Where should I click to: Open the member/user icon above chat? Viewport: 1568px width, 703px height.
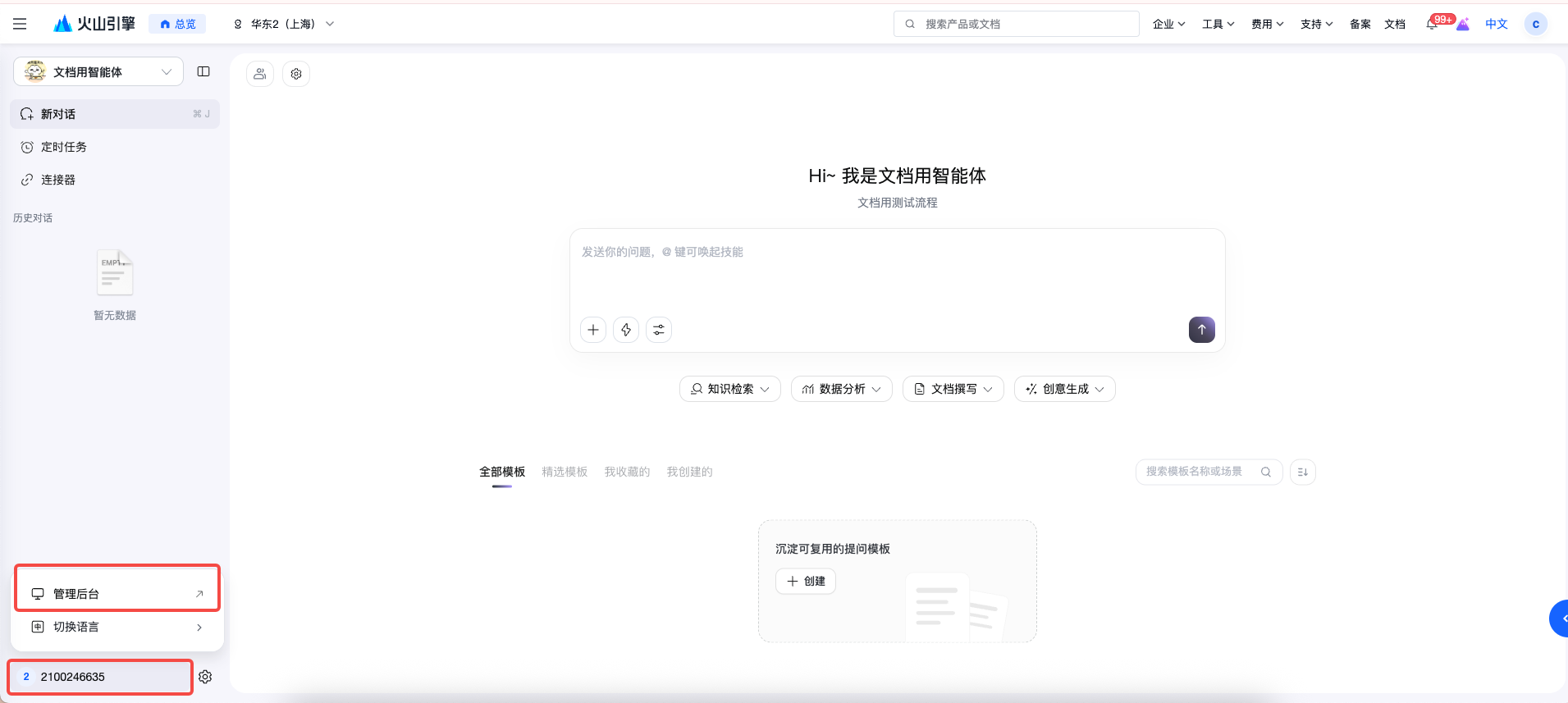click(x=260, y=74)
